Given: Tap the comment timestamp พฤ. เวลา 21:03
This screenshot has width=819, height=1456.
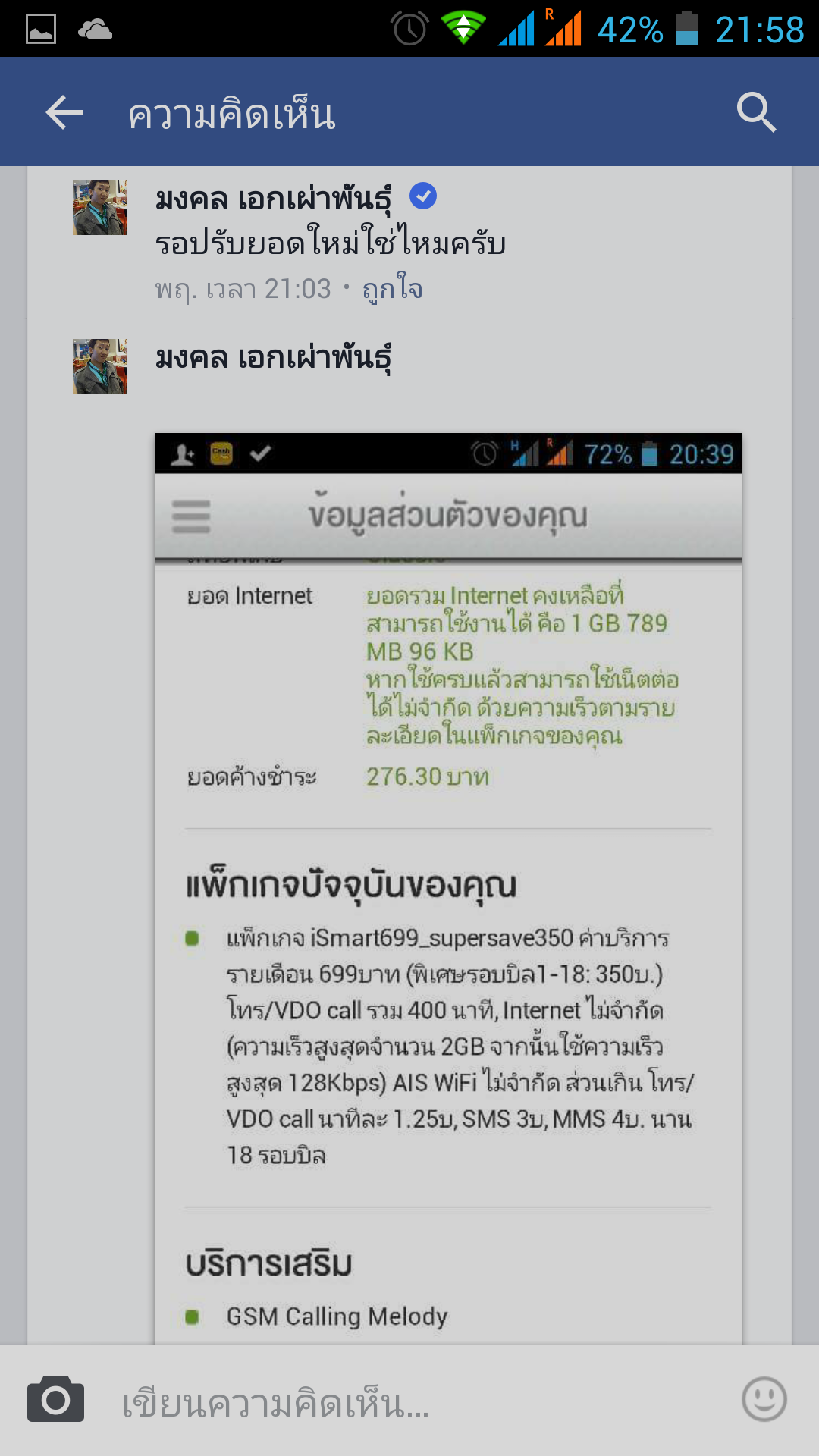Looking at the screenshot, I should pyautogui.click(x=243, y=289).
